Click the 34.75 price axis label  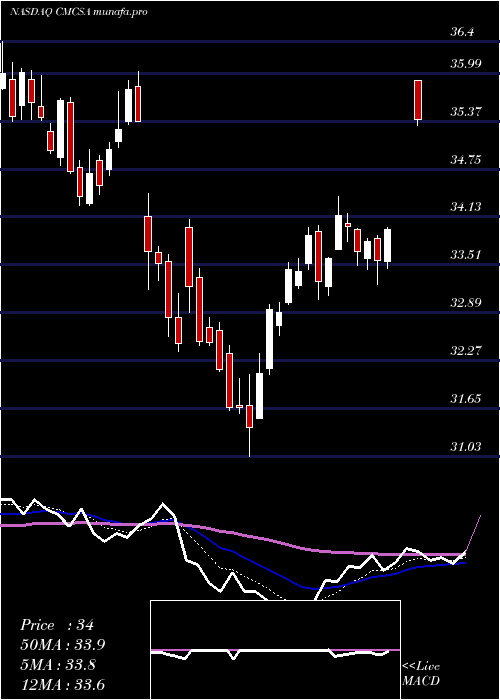click(x=466, y=159)
